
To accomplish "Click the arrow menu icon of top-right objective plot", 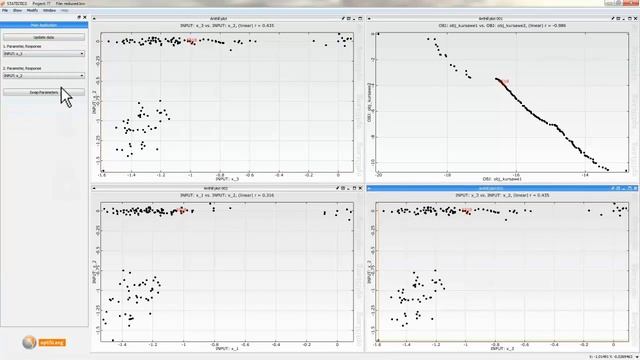I will 369,19.
